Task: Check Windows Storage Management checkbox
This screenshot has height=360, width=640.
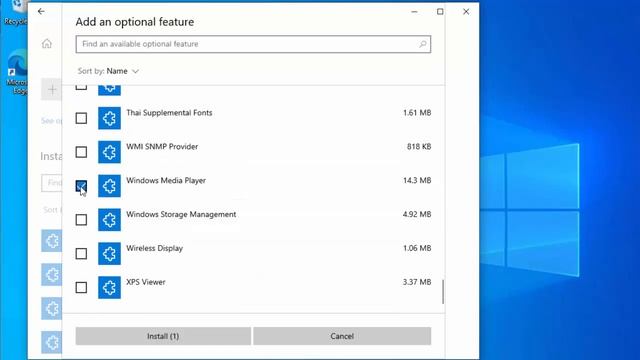Action: pos(81,220)
